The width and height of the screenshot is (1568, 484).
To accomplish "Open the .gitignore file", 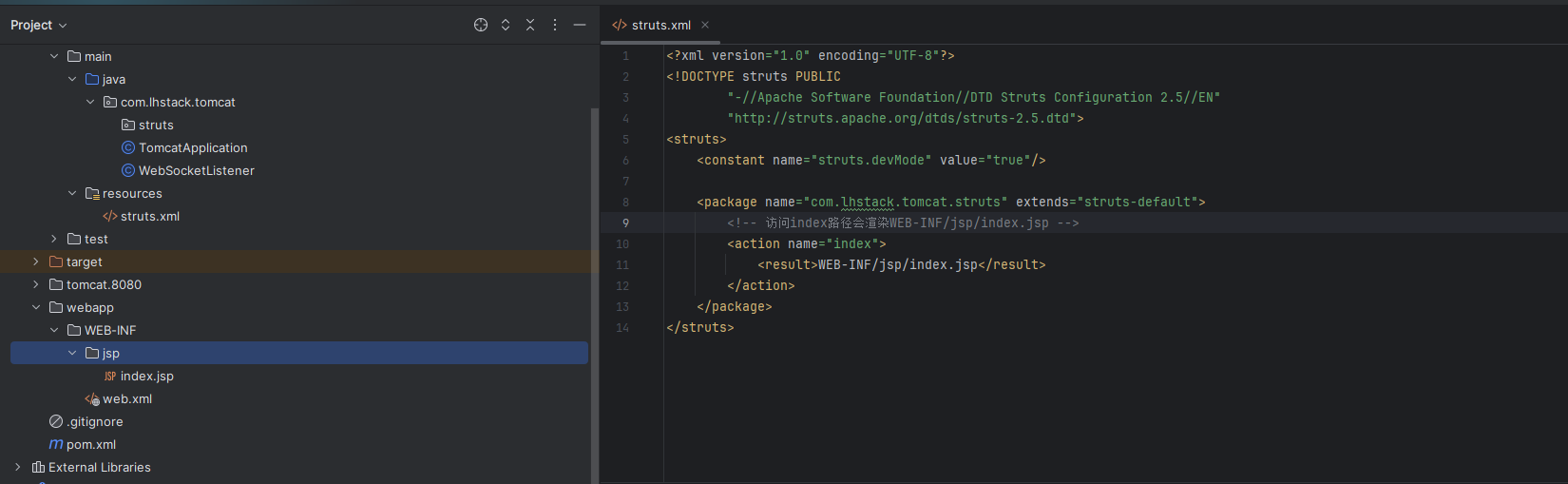I will [94, 421].
